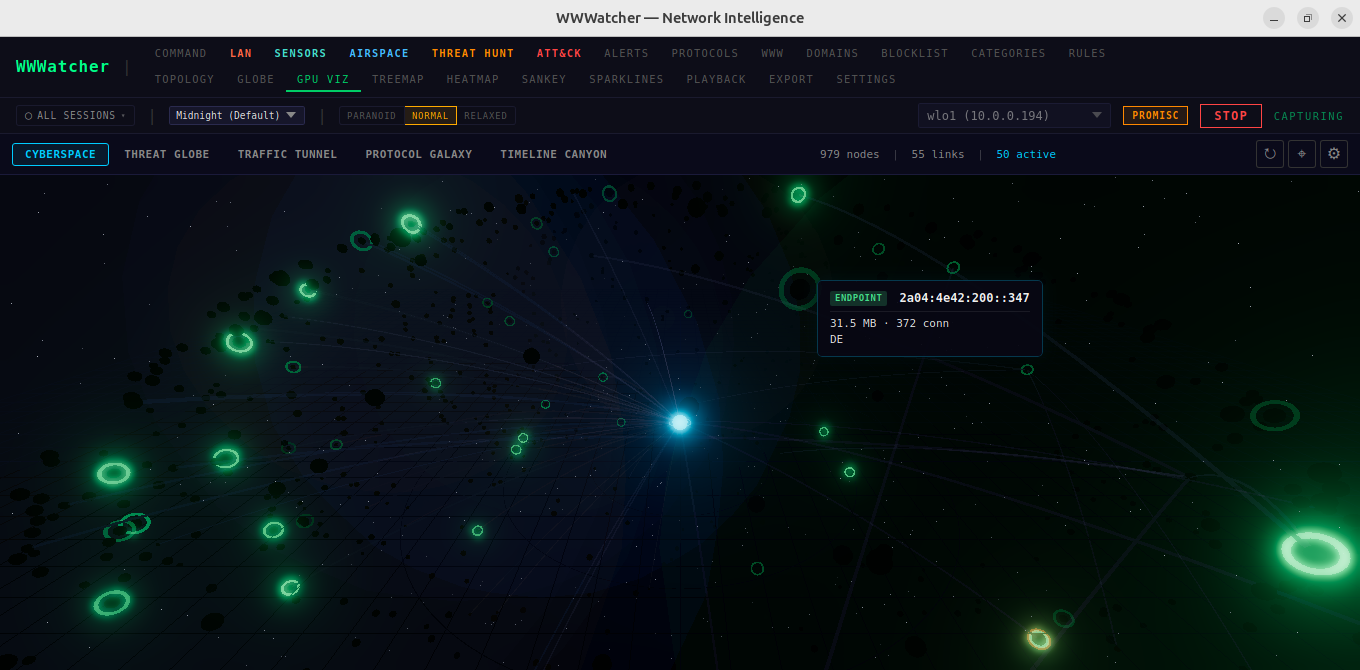The height and width of the screenshot is (670, 1360).
Task: Open the LAN section
Action: [x=241, y=53]
